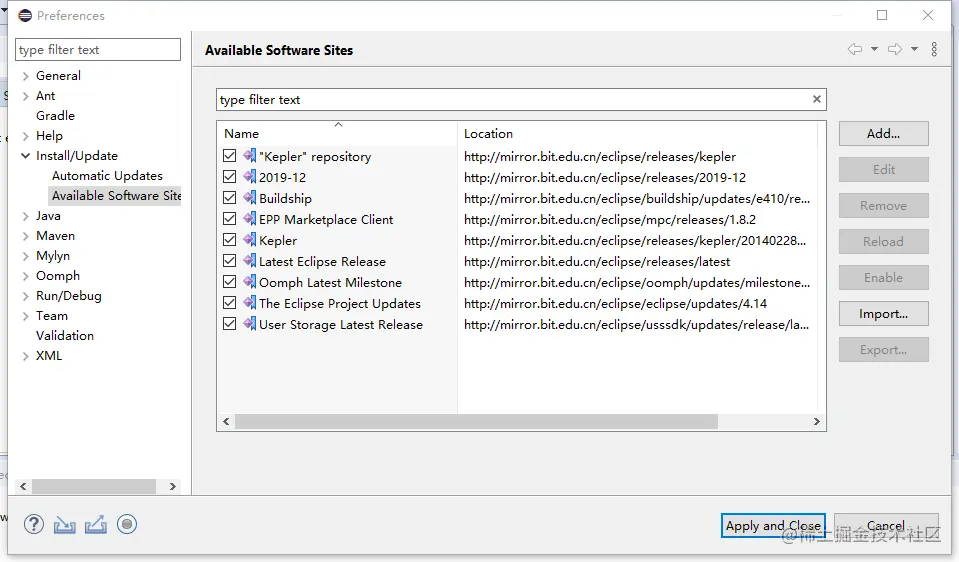The width and height of the screenshot is (959, 562).
Task: Expand the General tree node
Action: pyautogui.click(x=26, y=76)
